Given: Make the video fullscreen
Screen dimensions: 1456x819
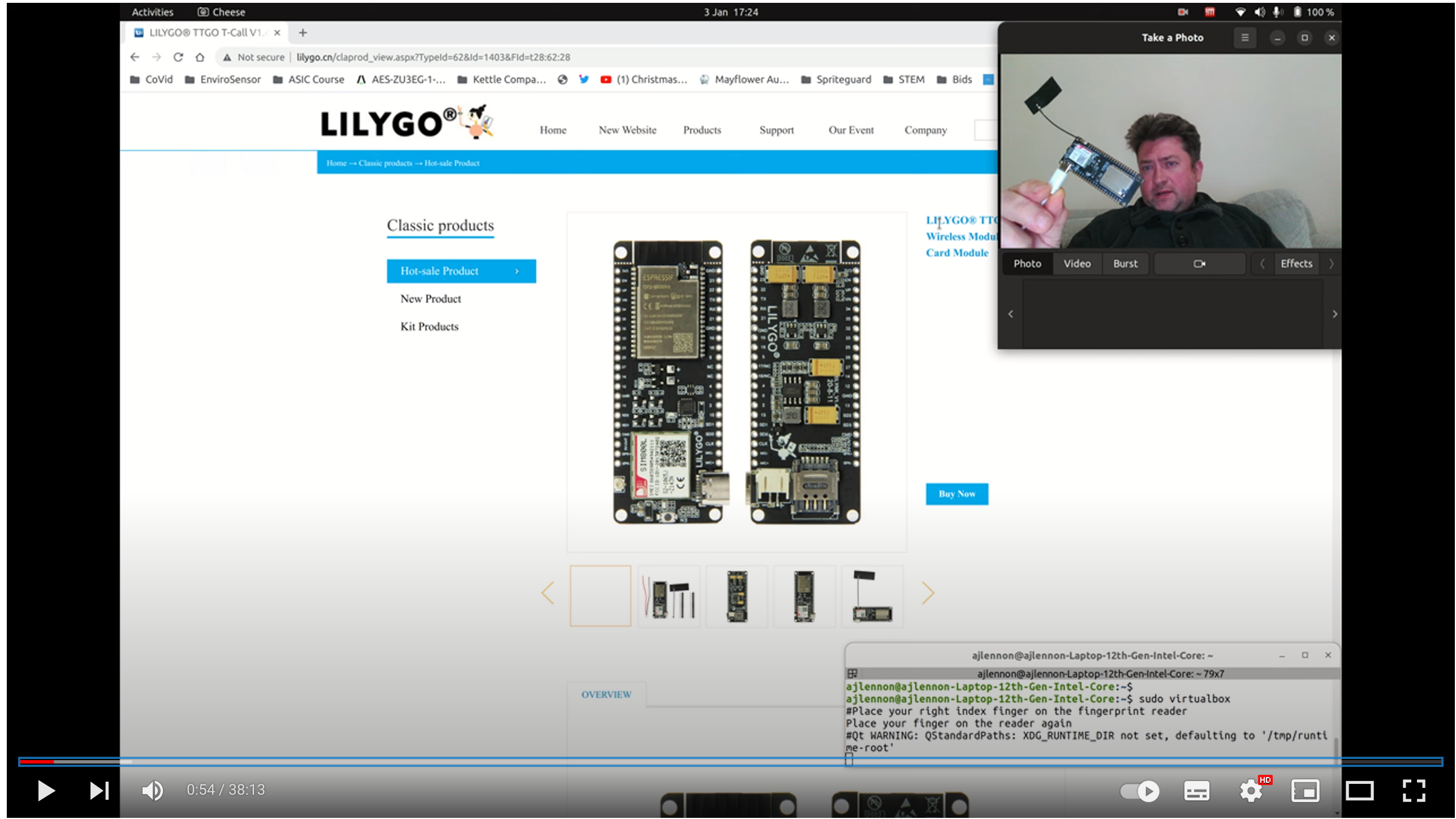Looking at the screenshot, I should pos(1415,791).
